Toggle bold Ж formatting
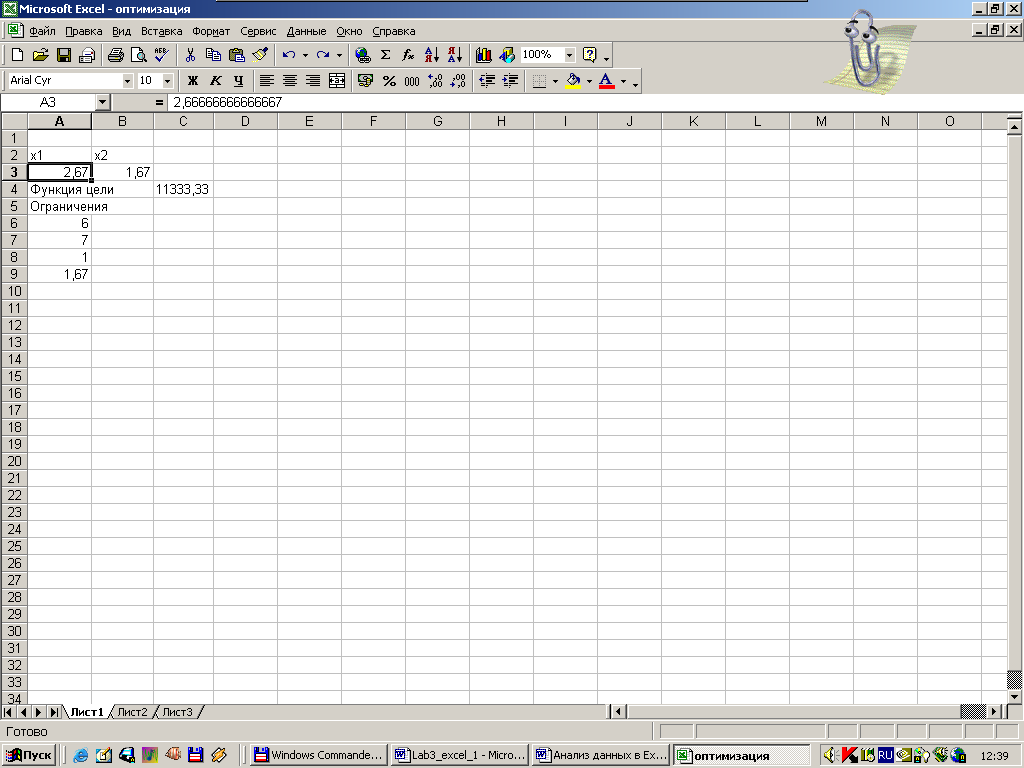1024x768 pixels. pos(193,80)
